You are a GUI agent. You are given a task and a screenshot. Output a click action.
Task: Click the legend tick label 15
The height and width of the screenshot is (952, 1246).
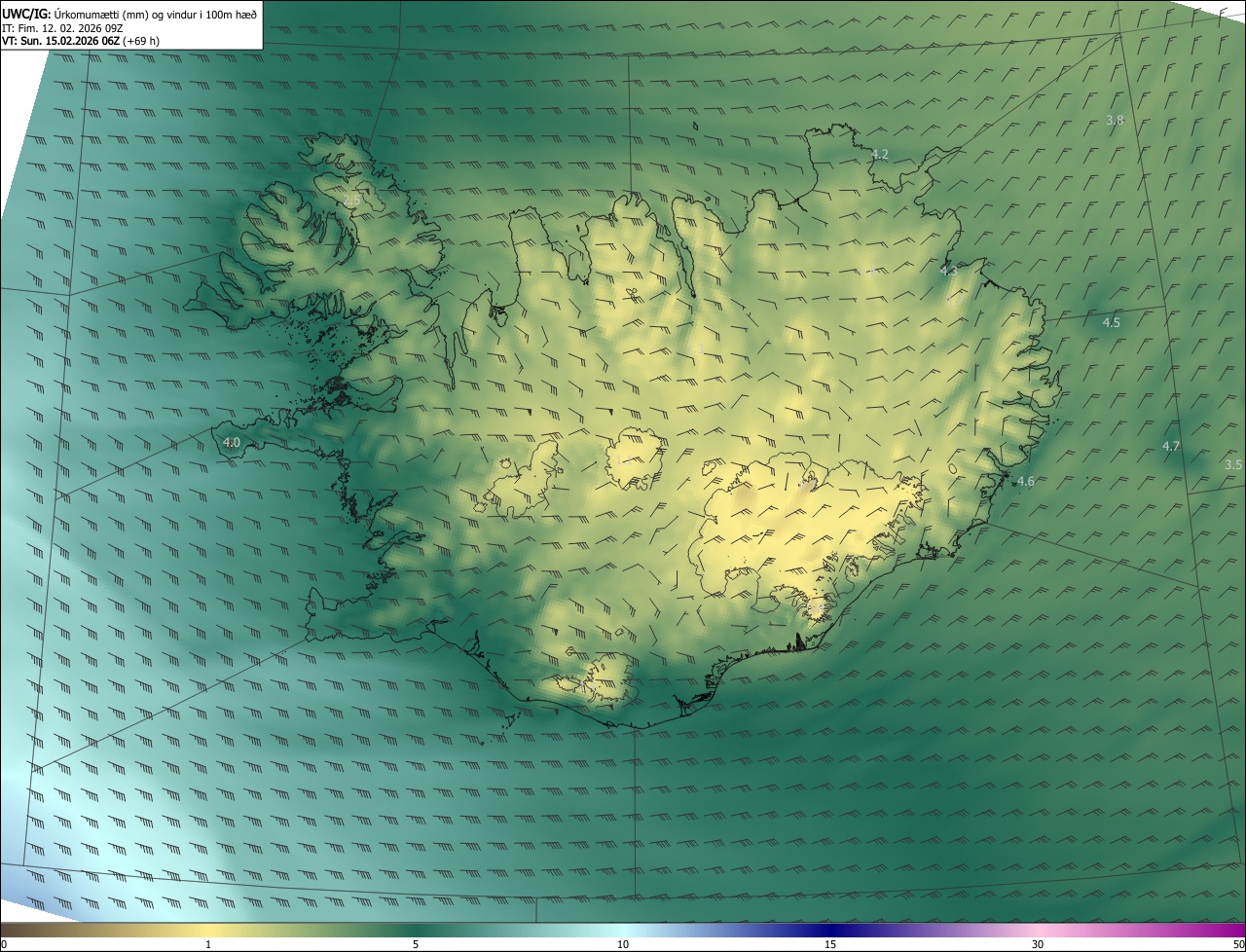click(x=830, y=944)
